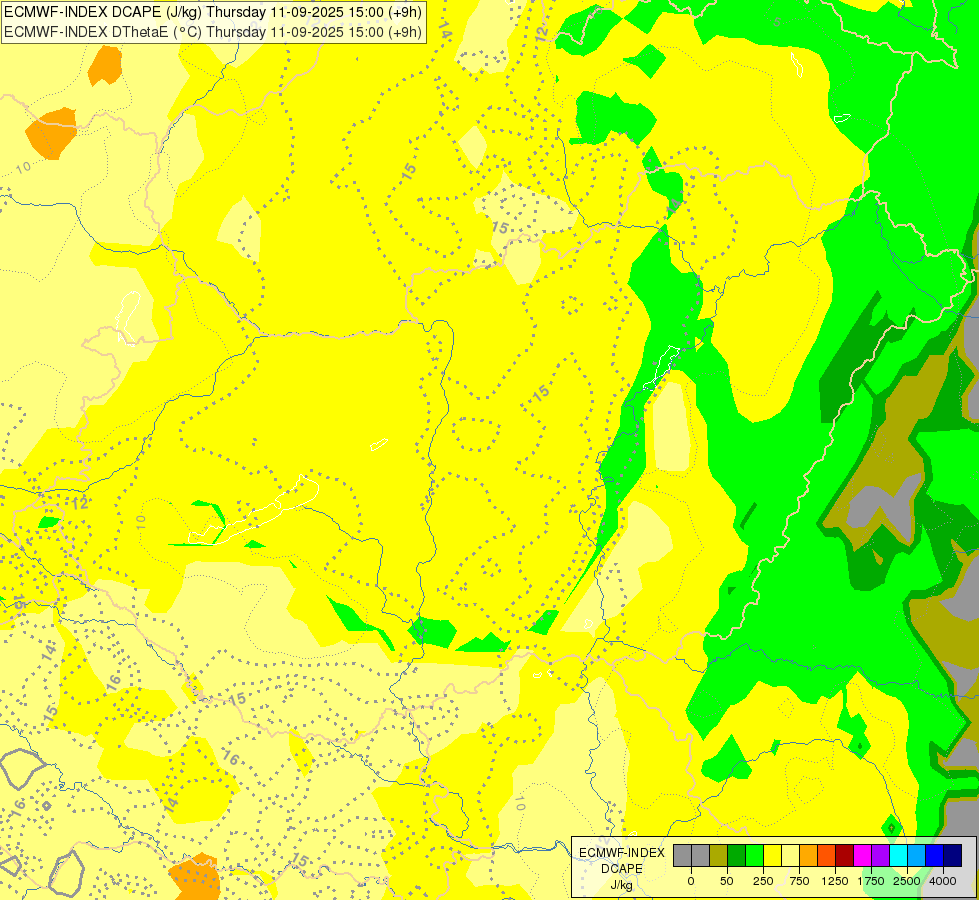This screenshot has height=900, width=979.
Task: Click the DCAPE label in the legend box
Action: (x=622, y=869)
